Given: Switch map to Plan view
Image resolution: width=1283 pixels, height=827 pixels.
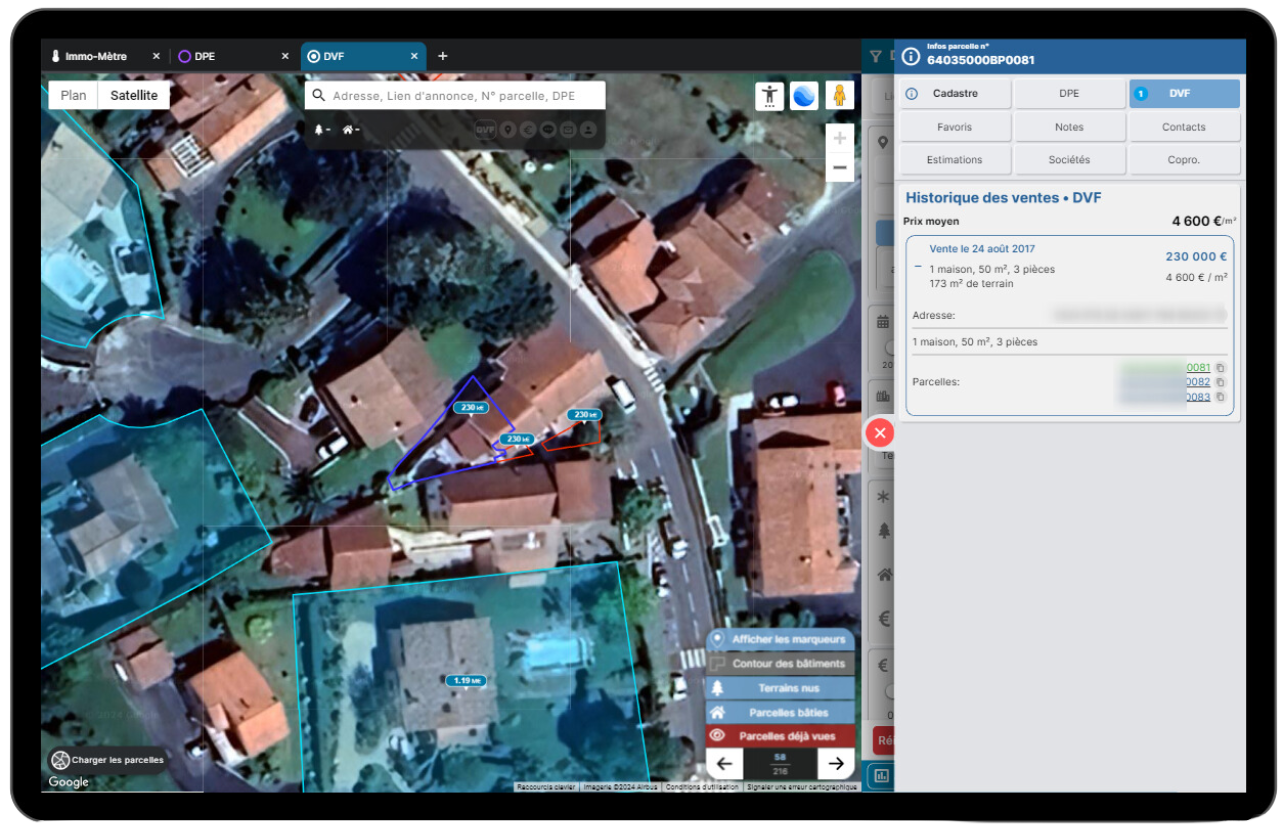Looking at the screenshot, I should (x=73, y=95).
